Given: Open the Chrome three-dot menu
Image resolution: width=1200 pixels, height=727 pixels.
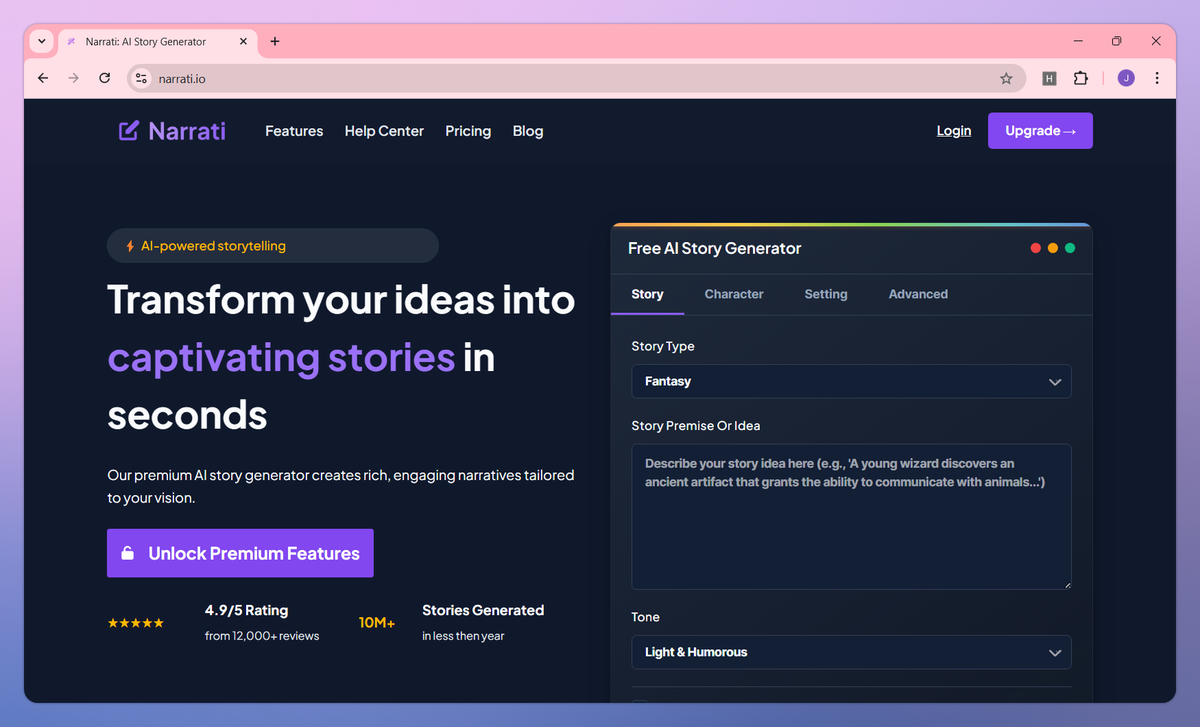Looking at the screenshot, I should click(1157, 78).
